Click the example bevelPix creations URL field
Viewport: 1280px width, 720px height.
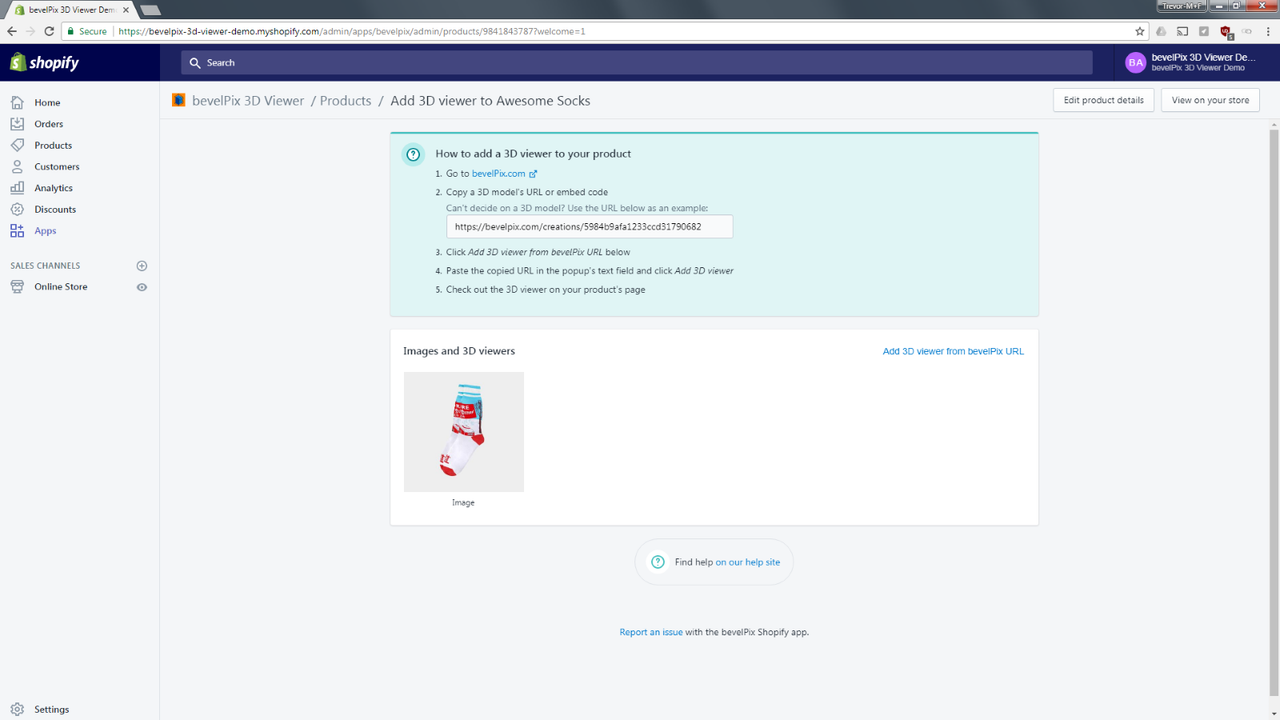(x=590, y=227)
